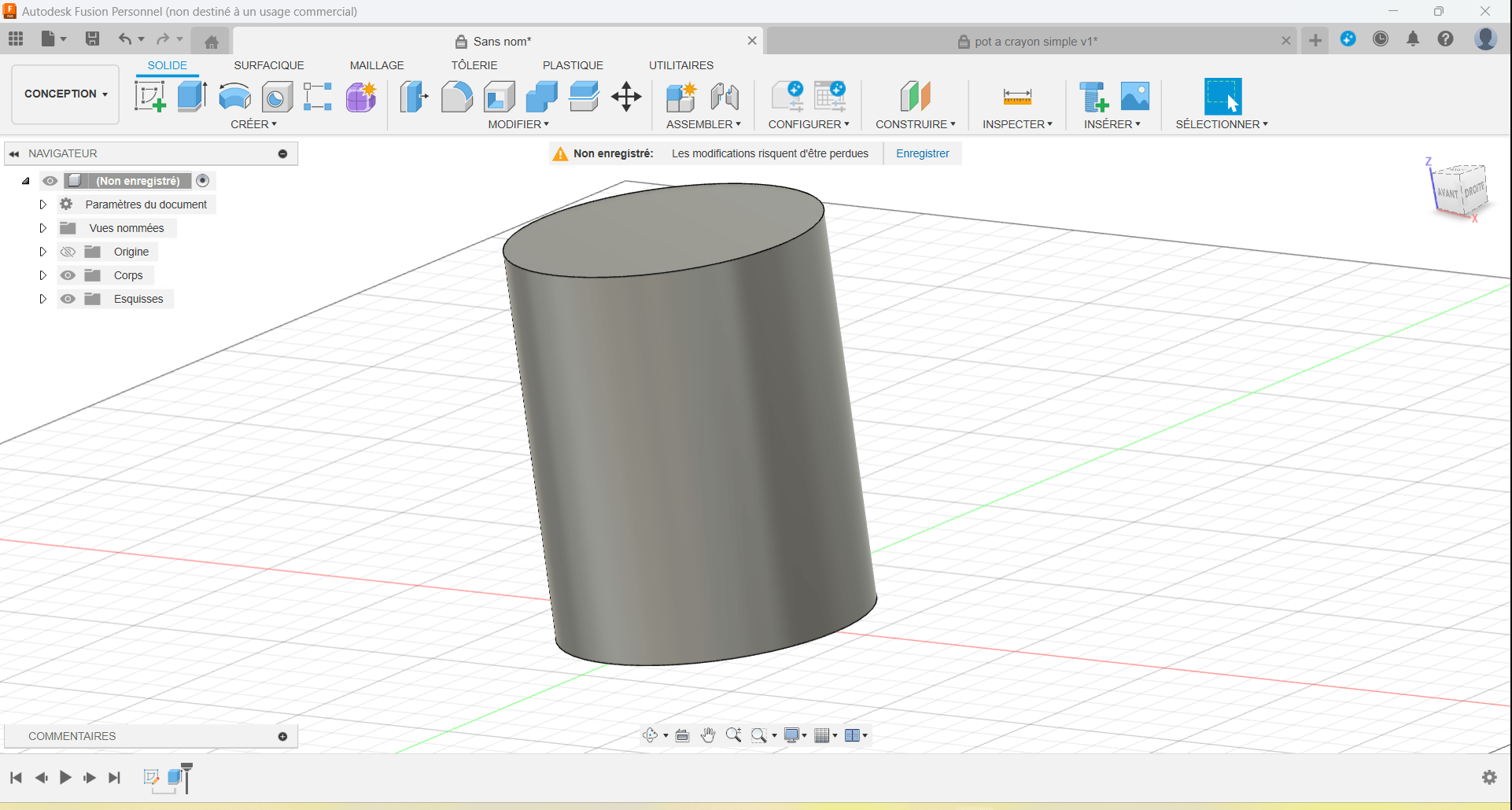Click the Construct offset plane icon
Screen dimensions: 1512x810
pyautogui.click(x=915, y=97)
